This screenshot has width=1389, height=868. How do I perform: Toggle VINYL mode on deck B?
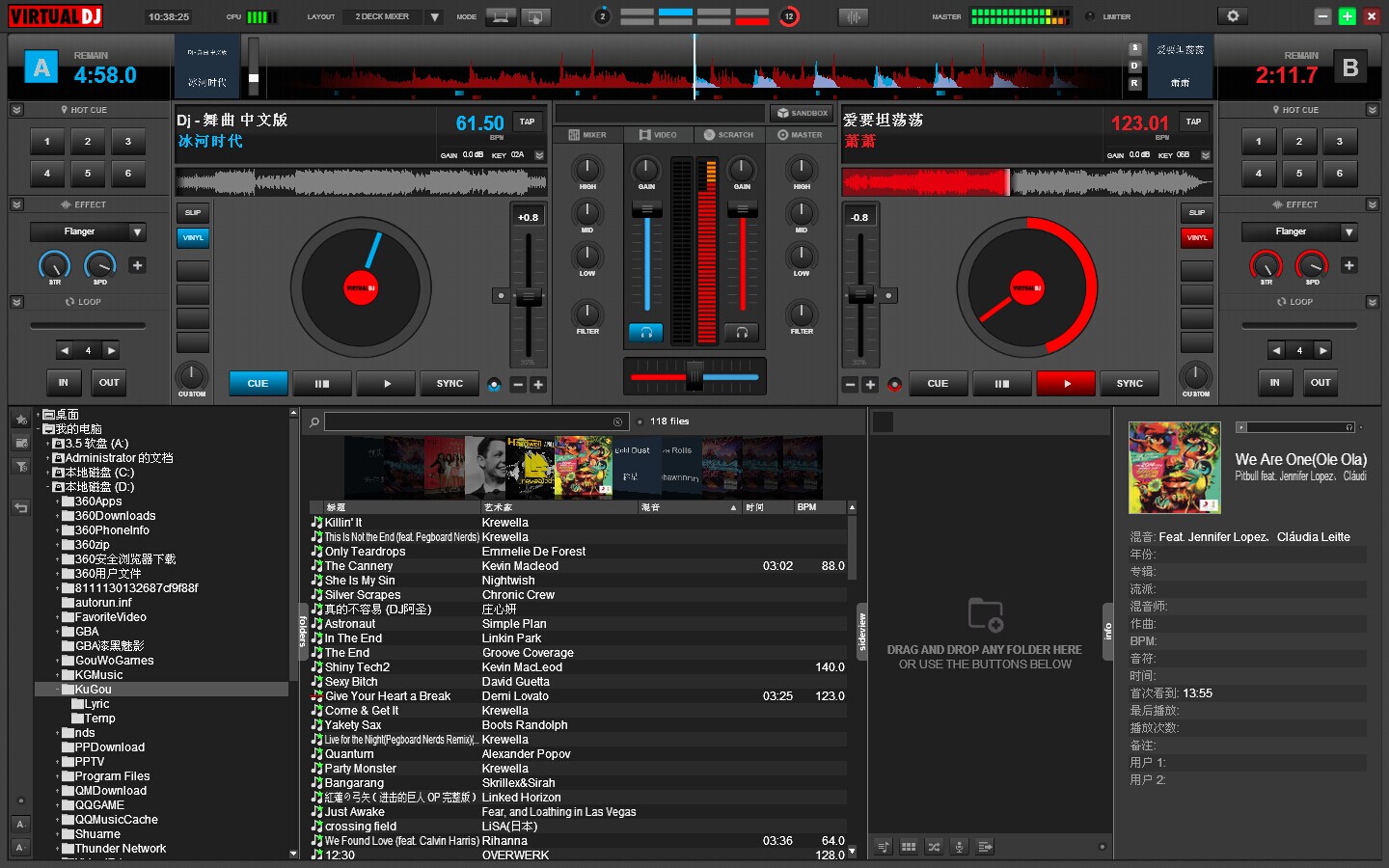coord(1197,237)
